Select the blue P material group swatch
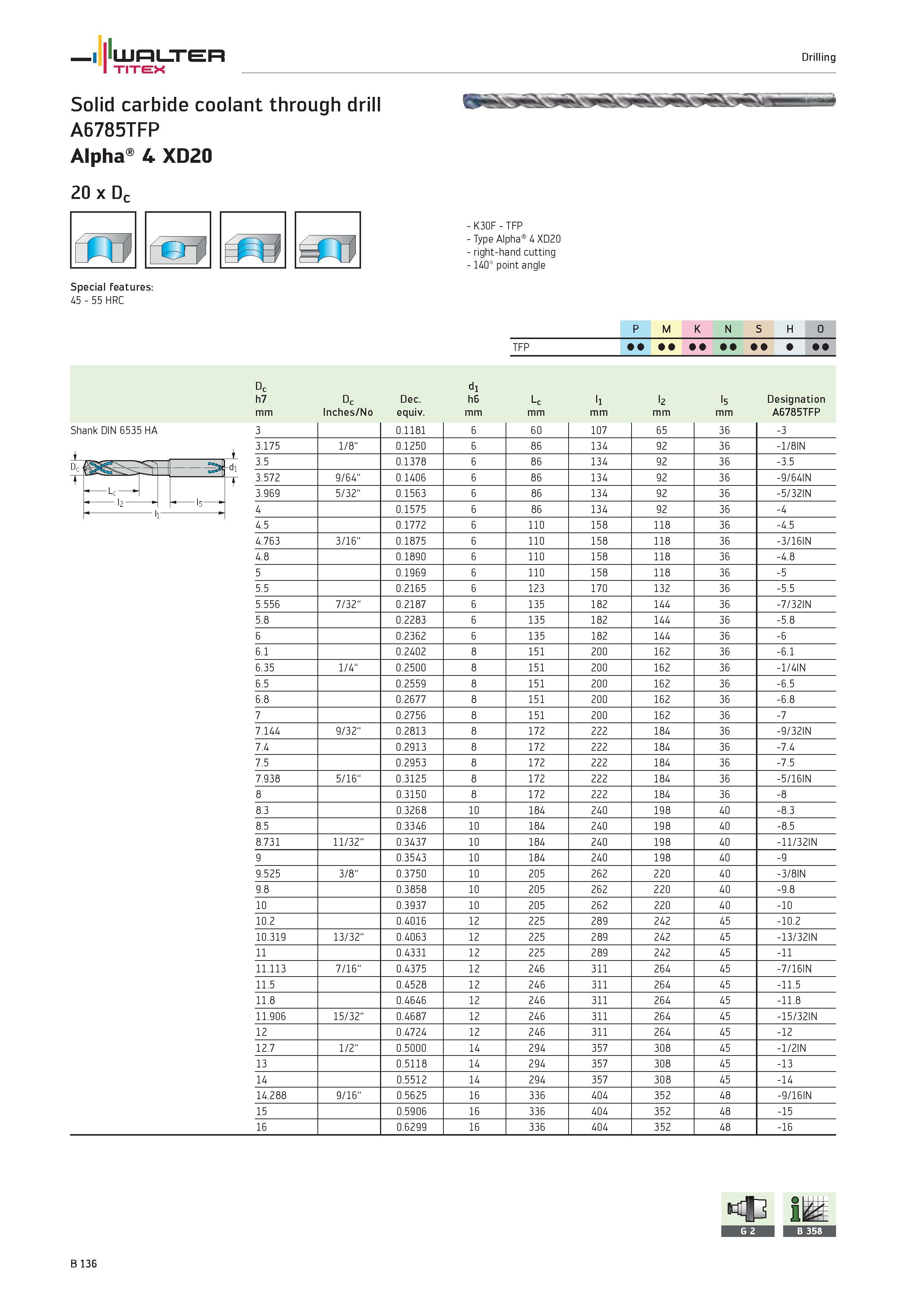The height and width of the screenshot is (1307, 924). [635, 329]
